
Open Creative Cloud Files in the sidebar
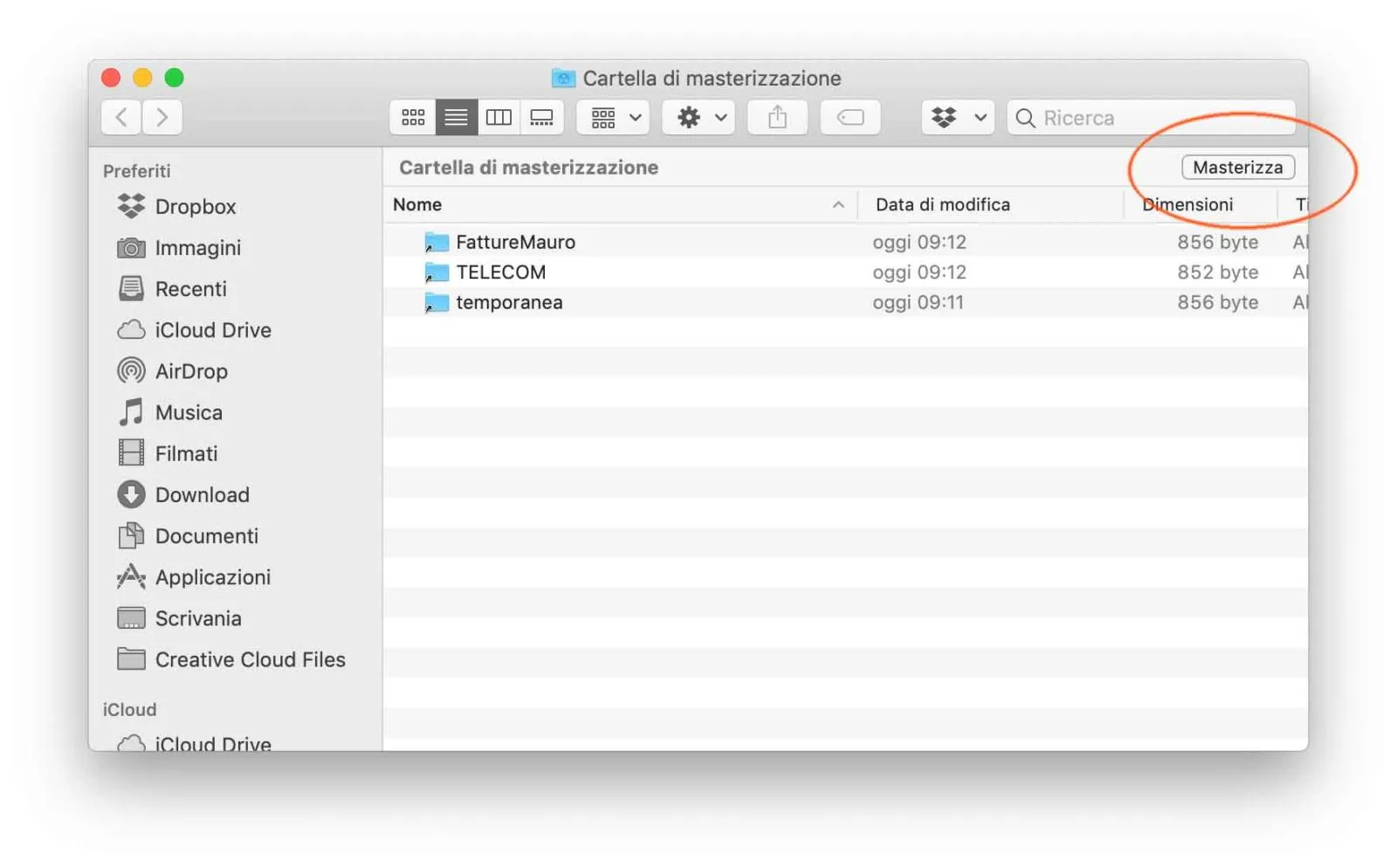250,659
